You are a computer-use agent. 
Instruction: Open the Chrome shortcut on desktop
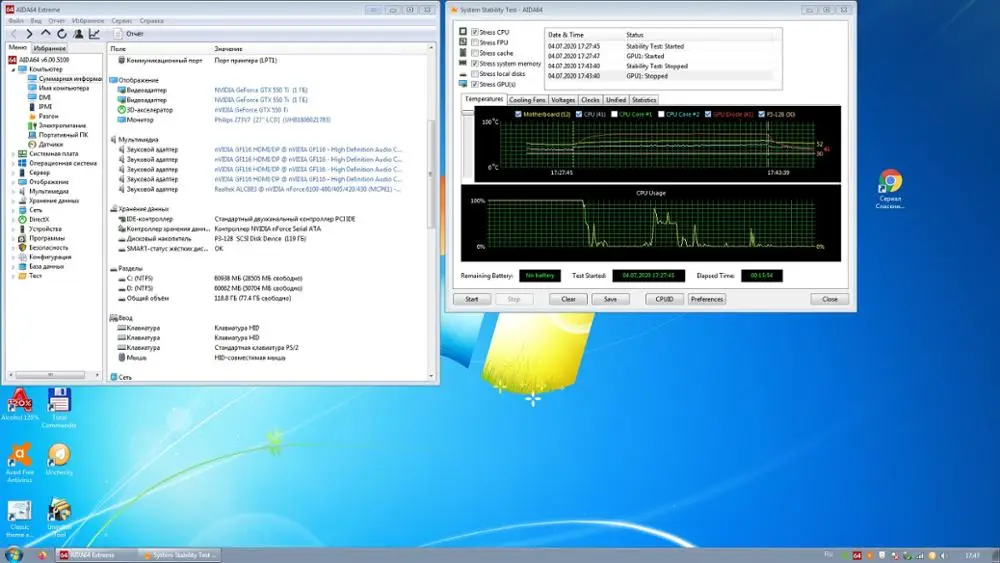(890, 189)
